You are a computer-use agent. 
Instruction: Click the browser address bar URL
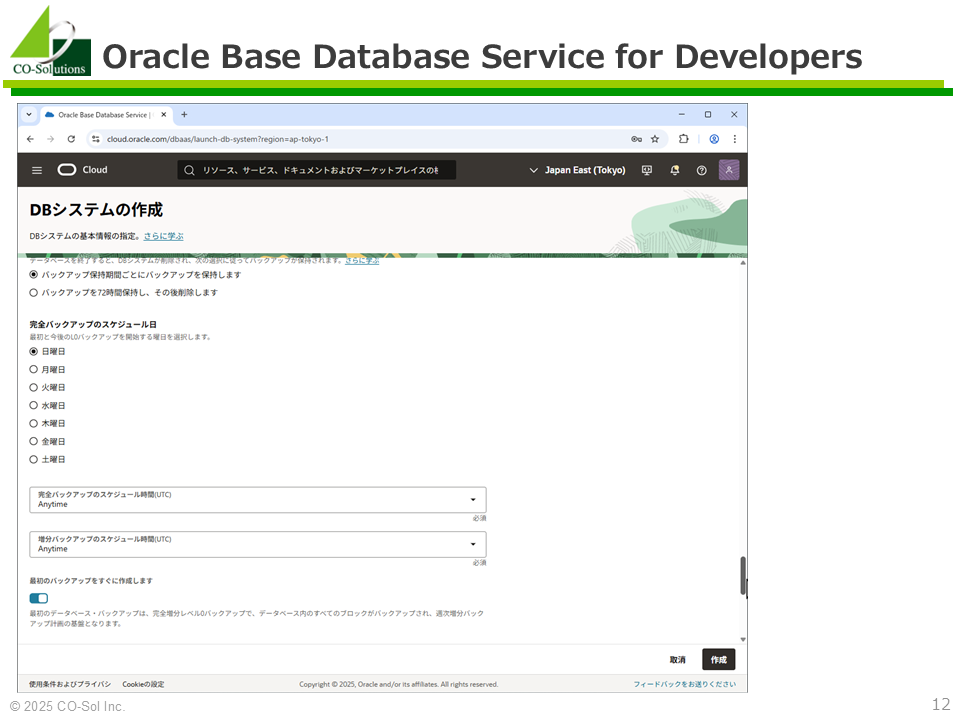pyautogui.click(x=218, y=139)
